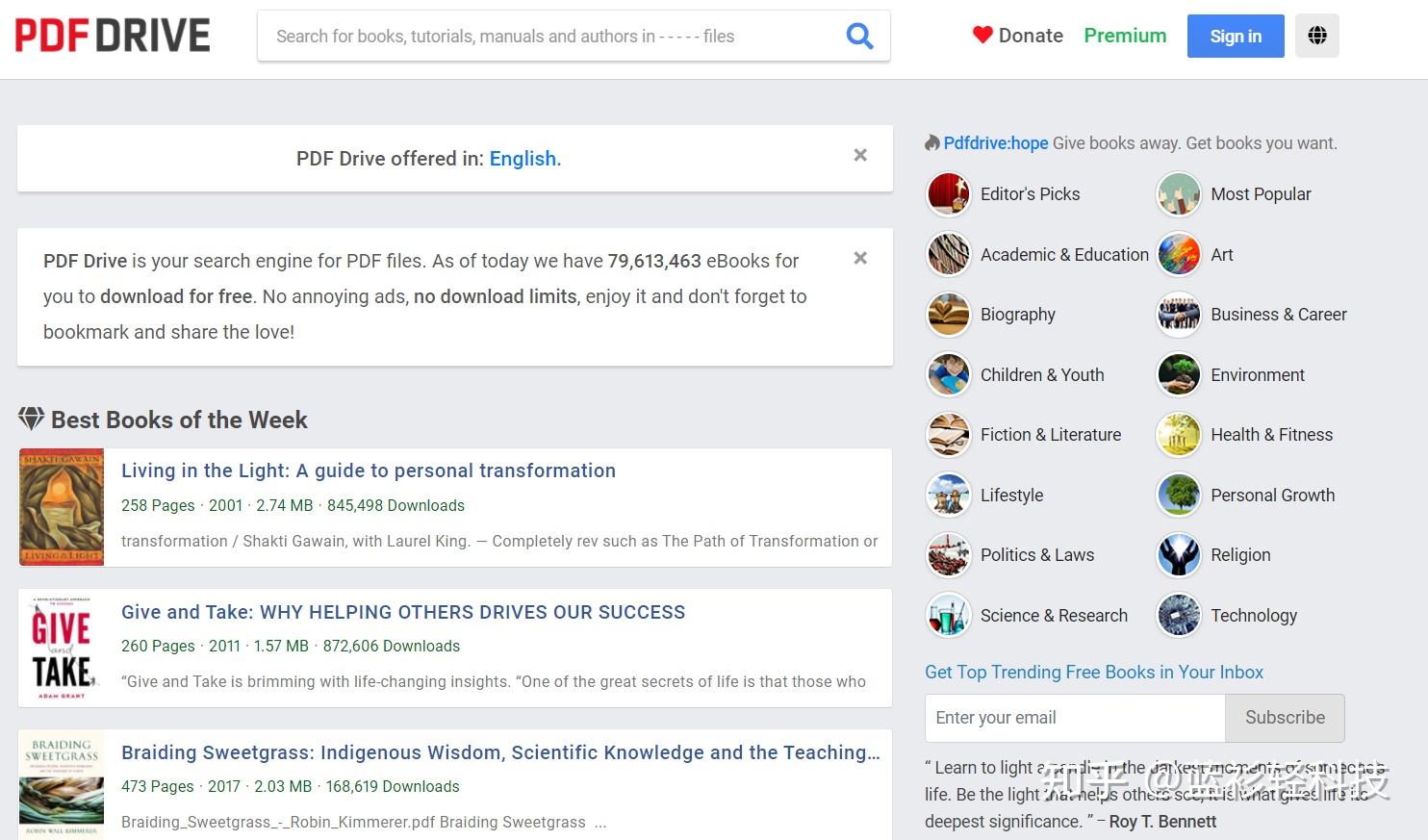
Task: Click the Lifestyle category icon
Action: pos(949,496)
